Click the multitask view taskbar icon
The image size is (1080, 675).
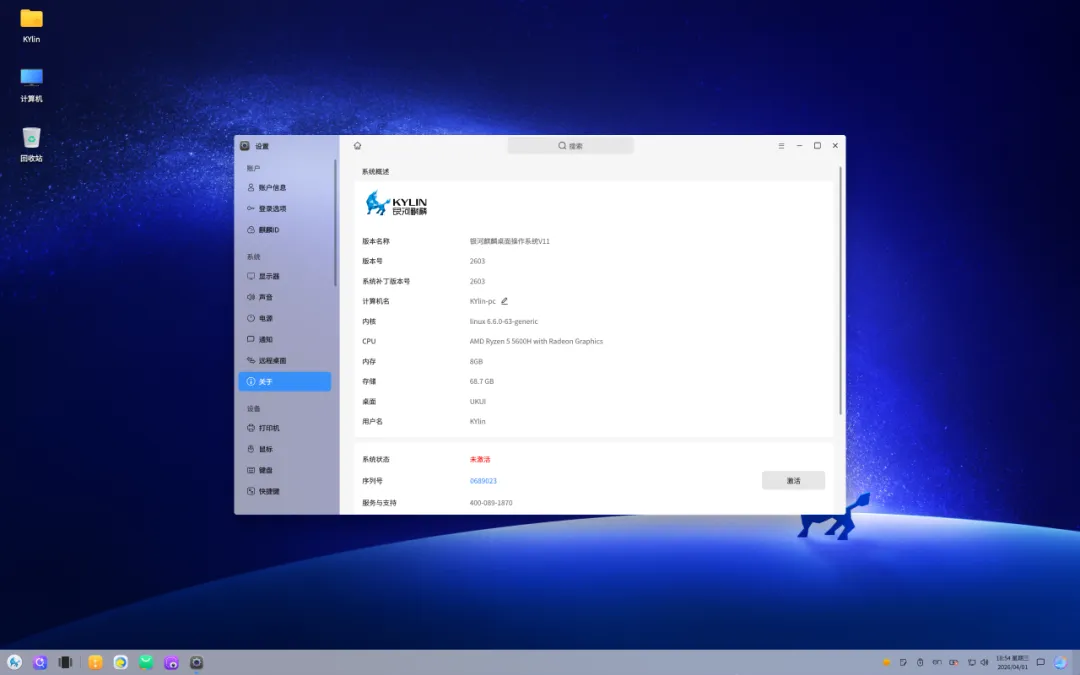point(65,663)
